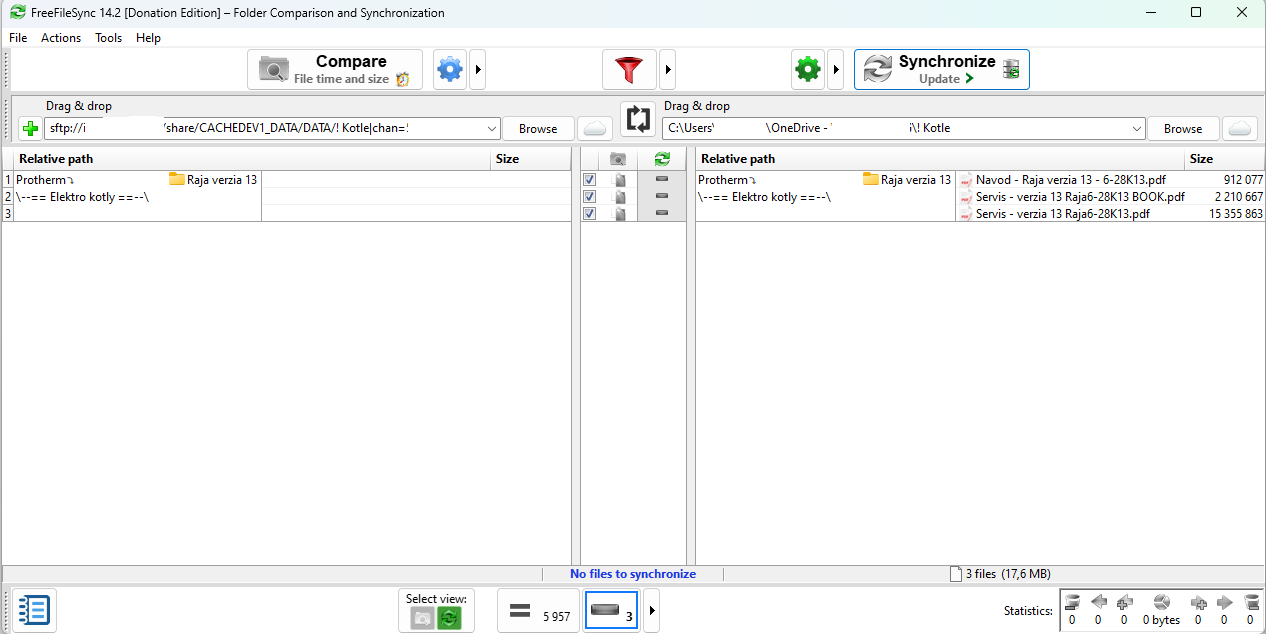
Task: Browse for the right folder
Action: tap(1183, 129)
